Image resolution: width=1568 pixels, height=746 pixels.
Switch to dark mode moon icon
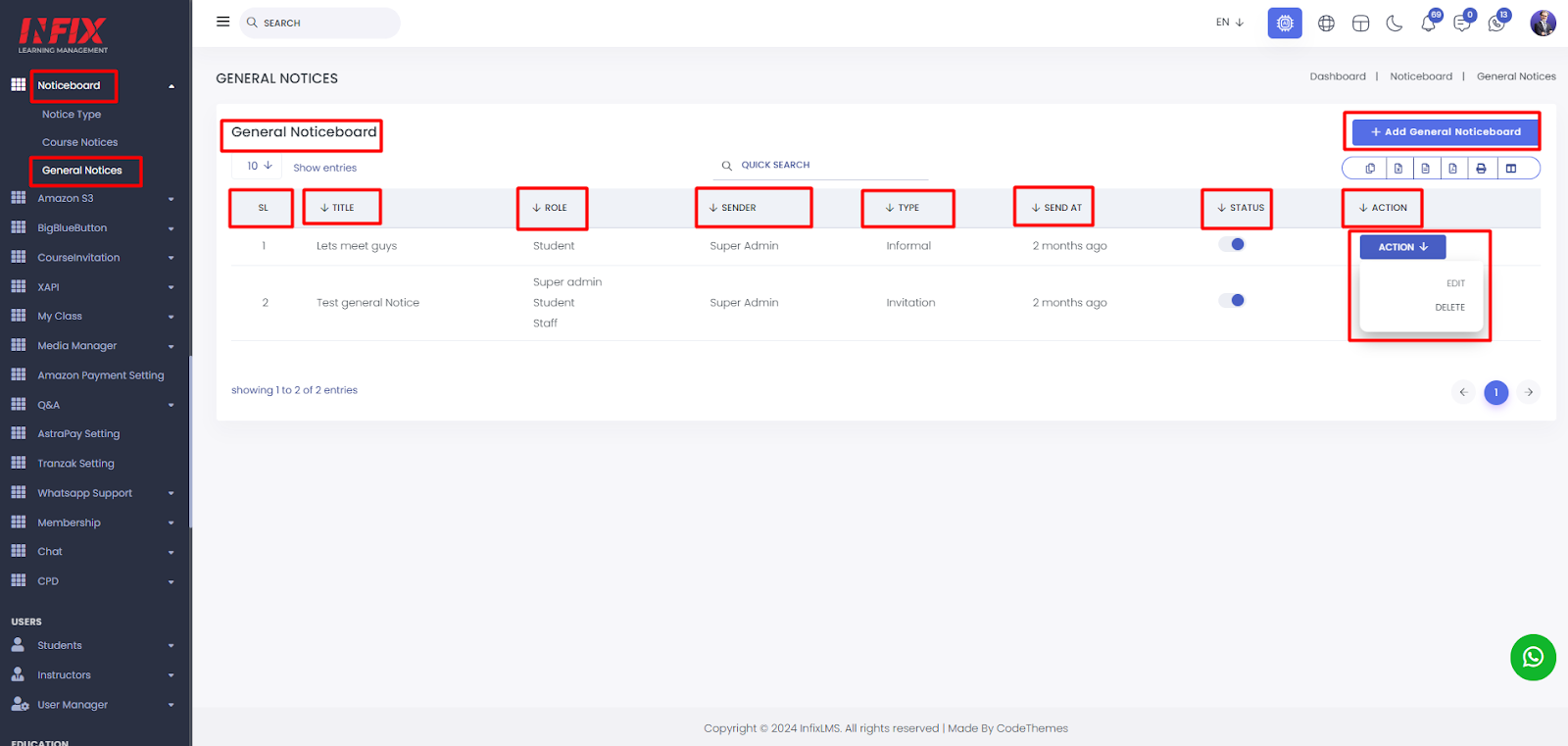pos(1395,23)
